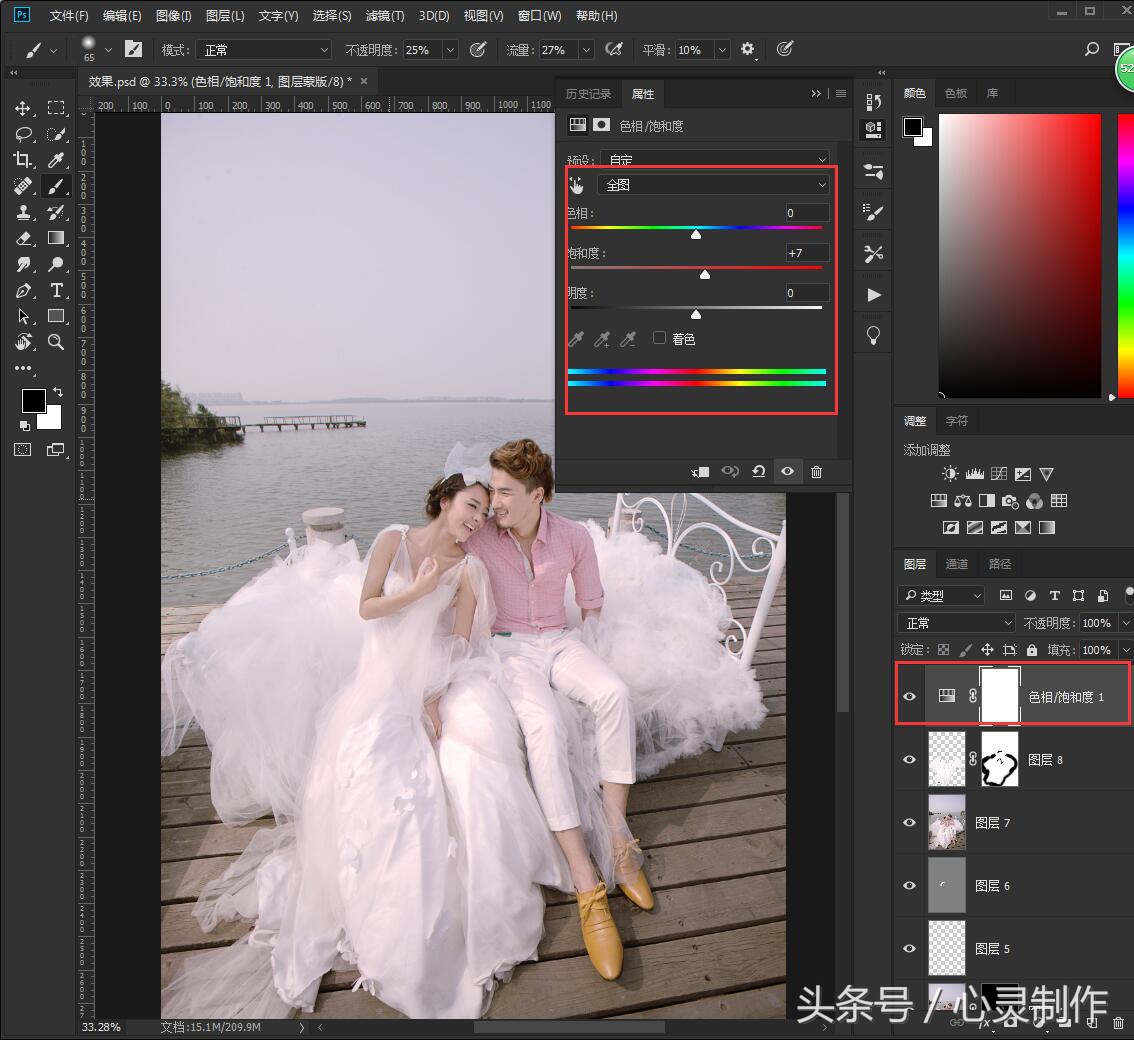Open the 滤镜(T) menu
Screen dimensions: 1134x1040
(x=385, y=15)
